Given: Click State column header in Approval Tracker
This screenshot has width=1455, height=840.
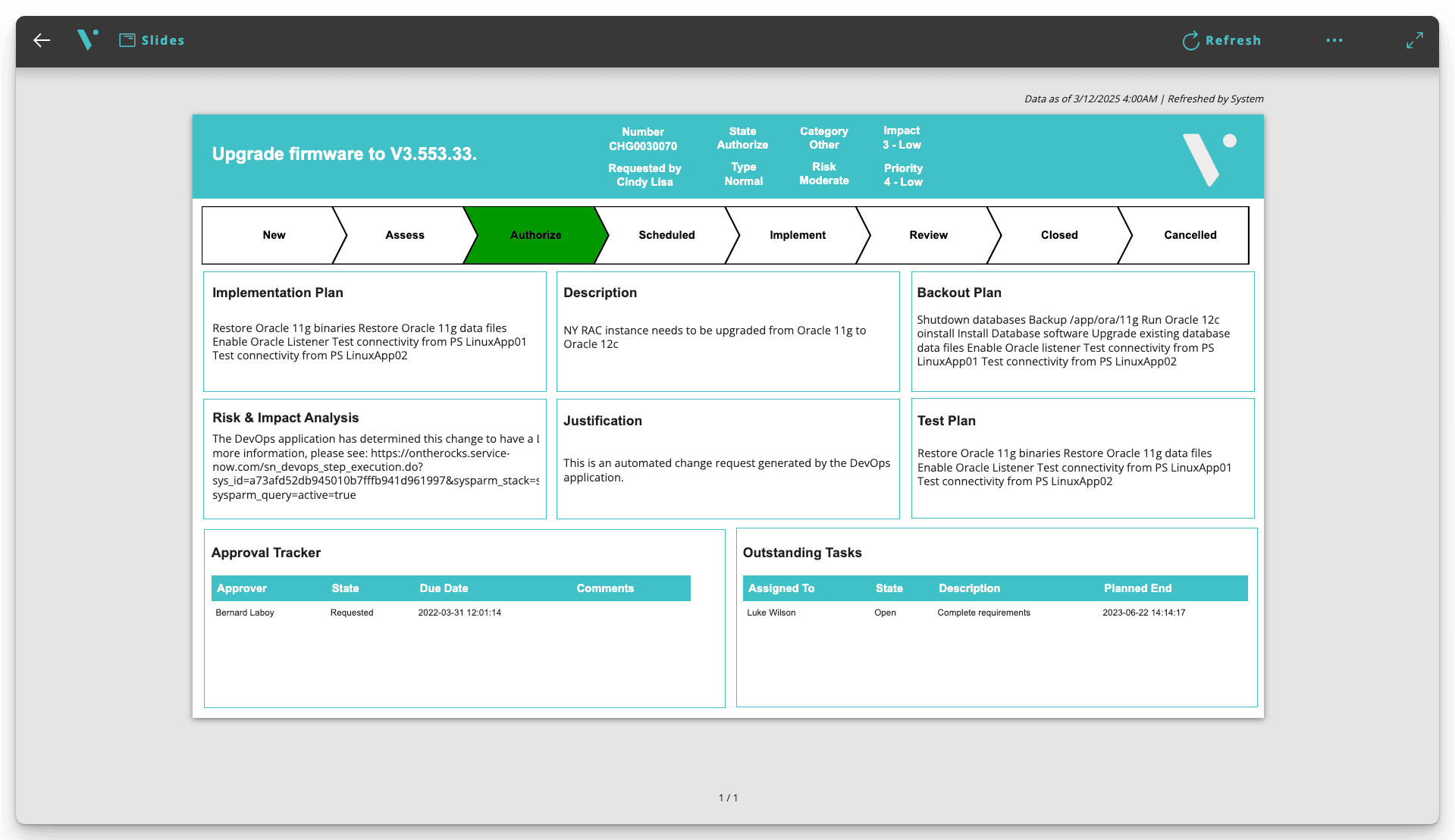Looking at the screenshot, I should point(345,588).
